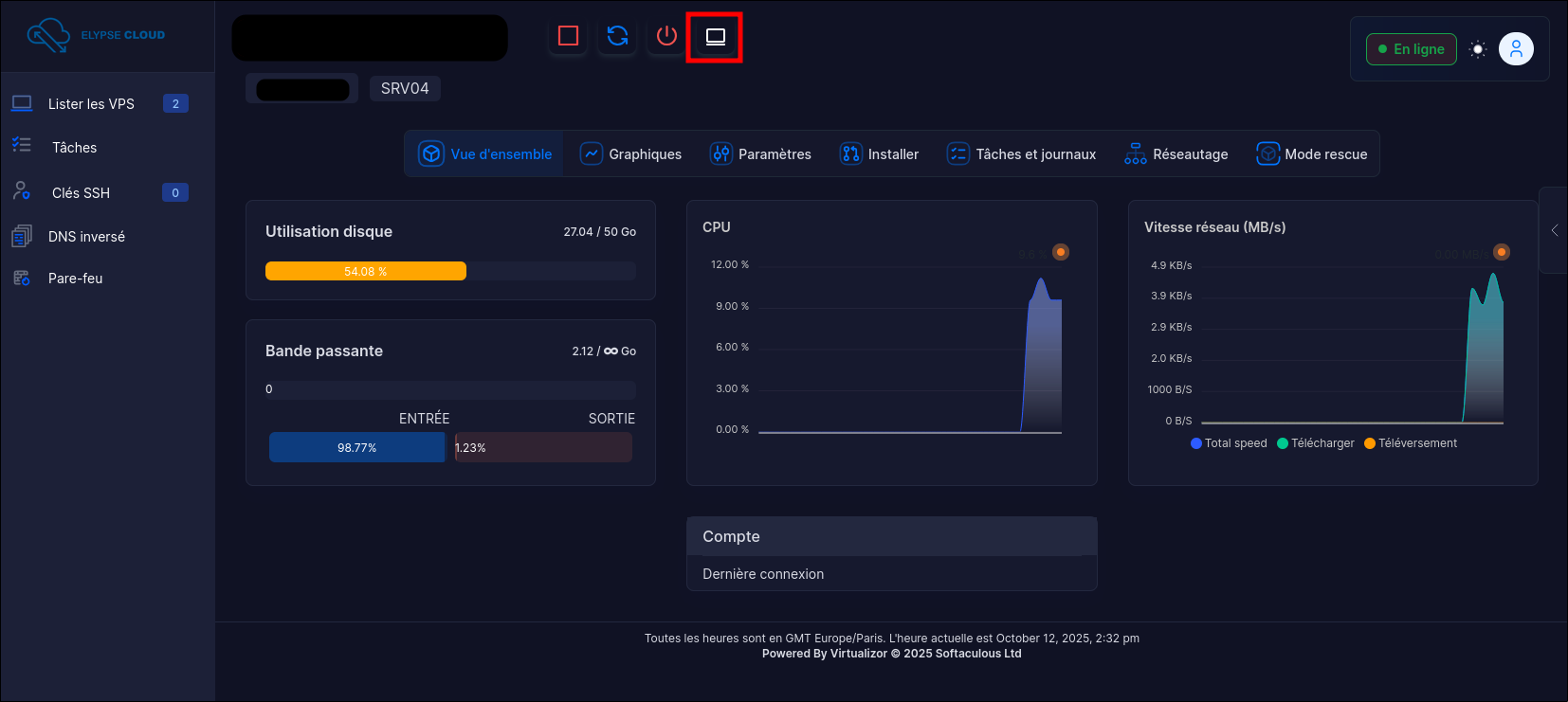Toggle Téléversement legend in network chart
Viewport: 1568px width, 702px height.
[1411, 443]
